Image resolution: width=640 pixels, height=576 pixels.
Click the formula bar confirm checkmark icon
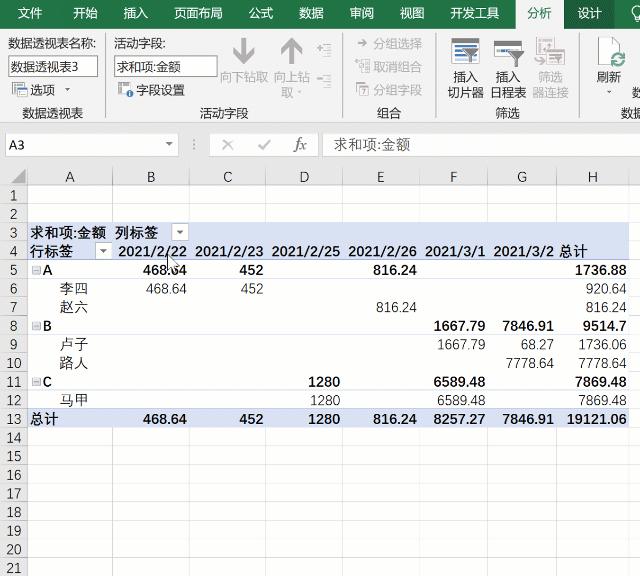264,145
